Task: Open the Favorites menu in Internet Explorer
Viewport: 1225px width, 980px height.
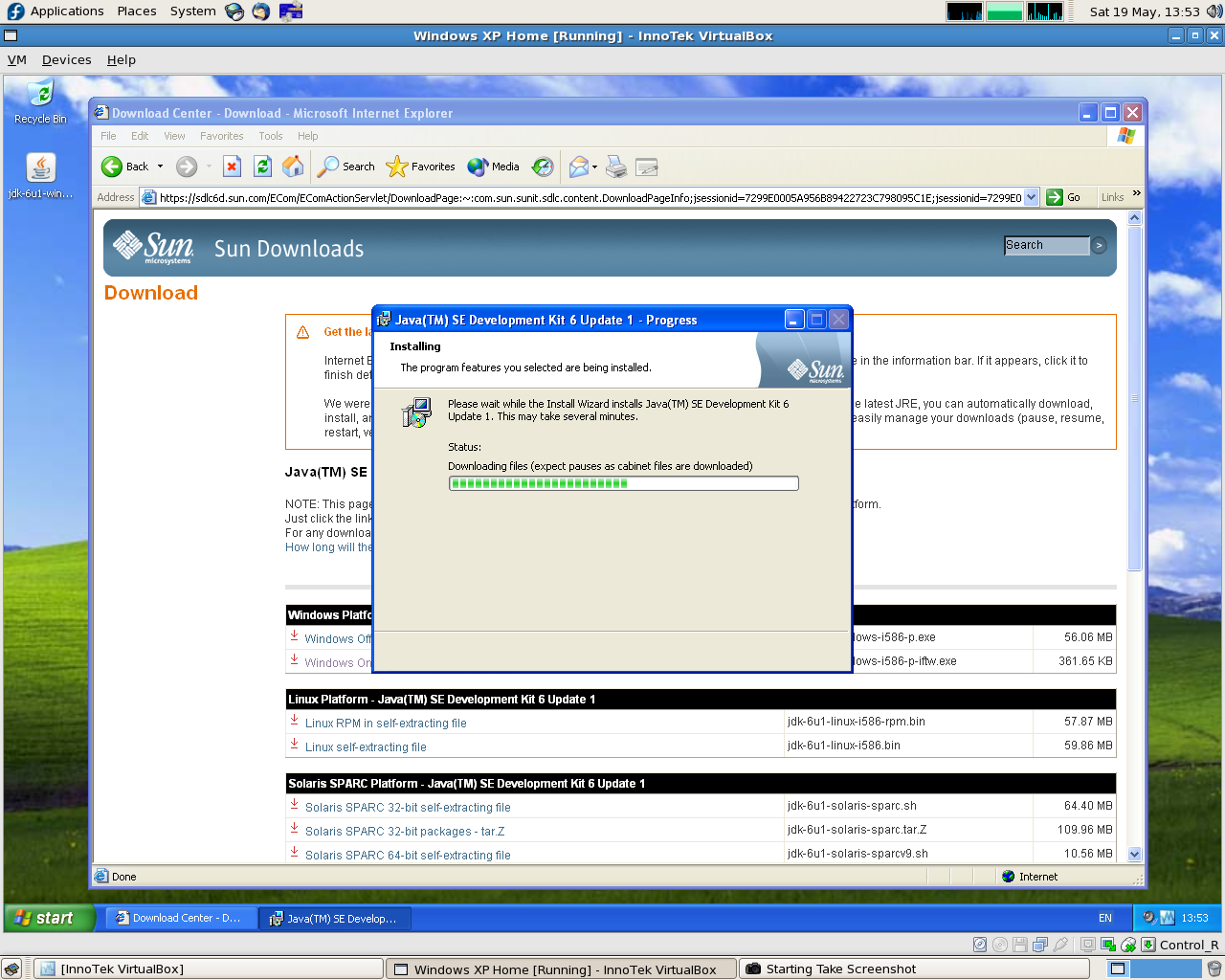Action: [x=221, y=136]
